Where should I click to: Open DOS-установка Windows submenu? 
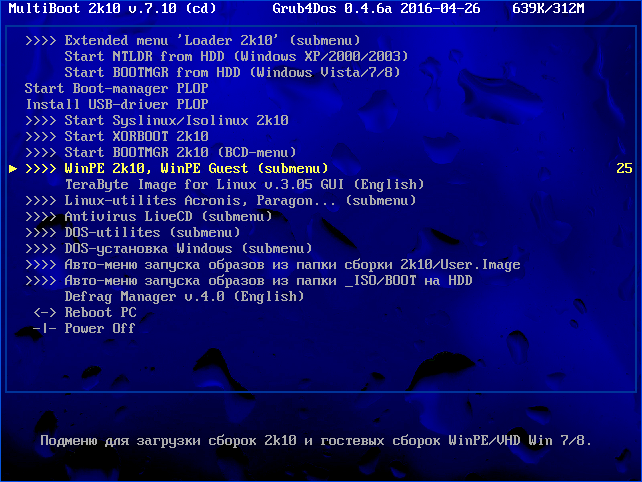168,248
